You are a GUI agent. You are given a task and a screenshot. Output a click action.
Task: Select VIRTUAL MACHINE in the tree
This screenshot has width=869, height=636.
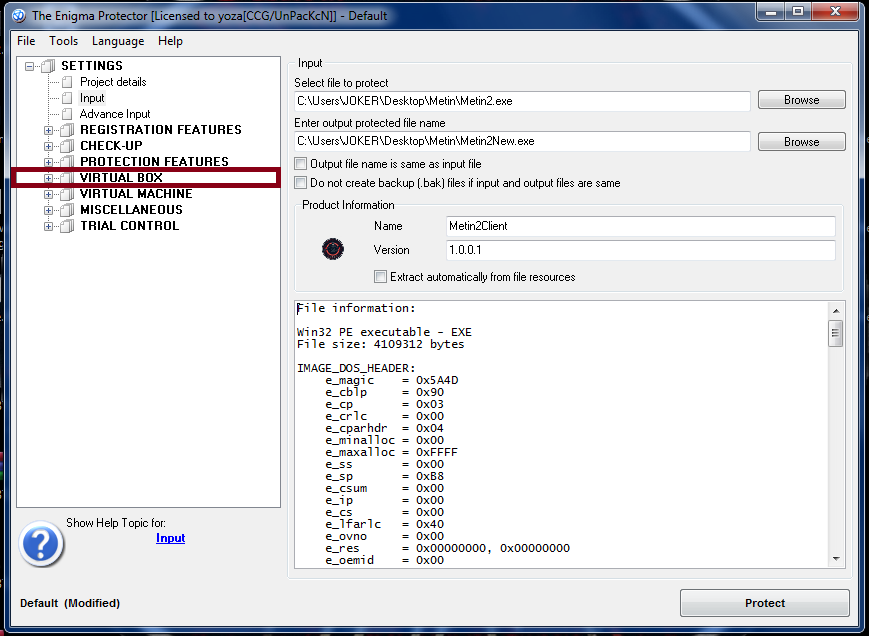click(x=136, y=194)
